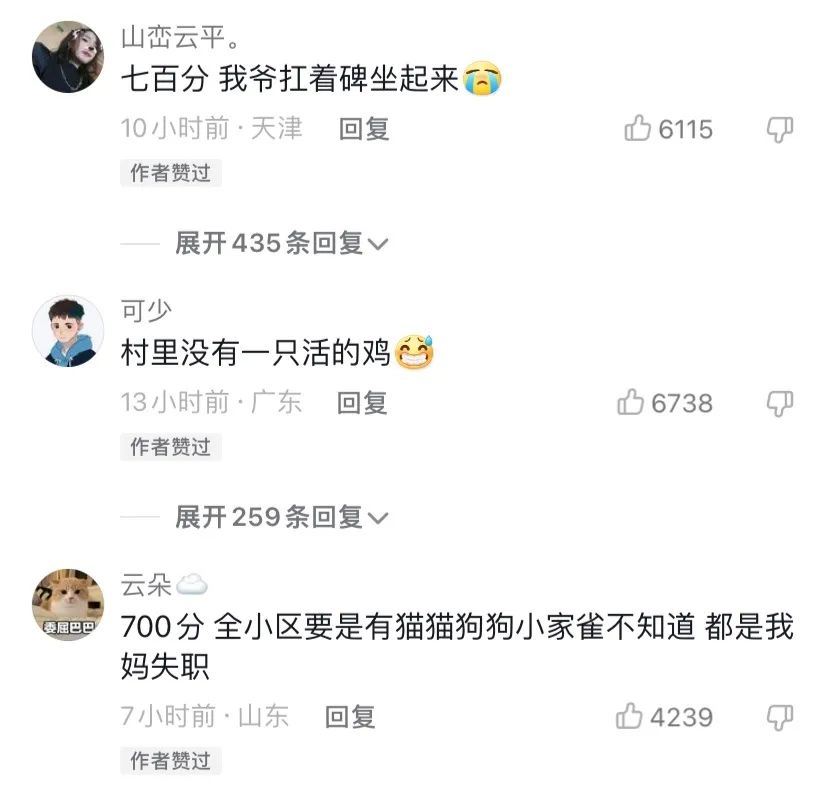Image resolution: width=827 pixels, height=806 pixels.
Task: Expand 259 replies under 可少's comment
Action: tap(282, 517)
